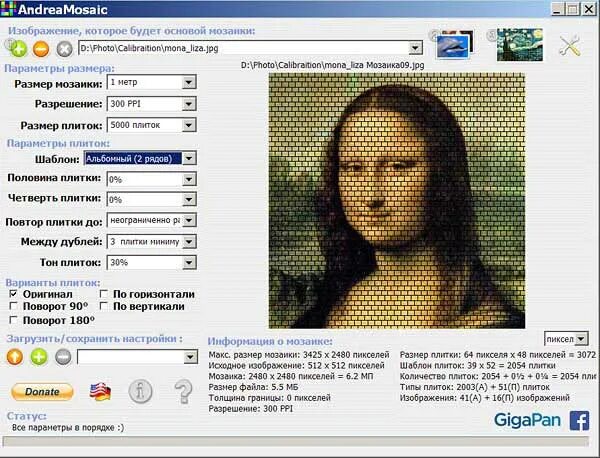
Task: Click the gray delete settings minus icon
Action: [x=63, y=357]
